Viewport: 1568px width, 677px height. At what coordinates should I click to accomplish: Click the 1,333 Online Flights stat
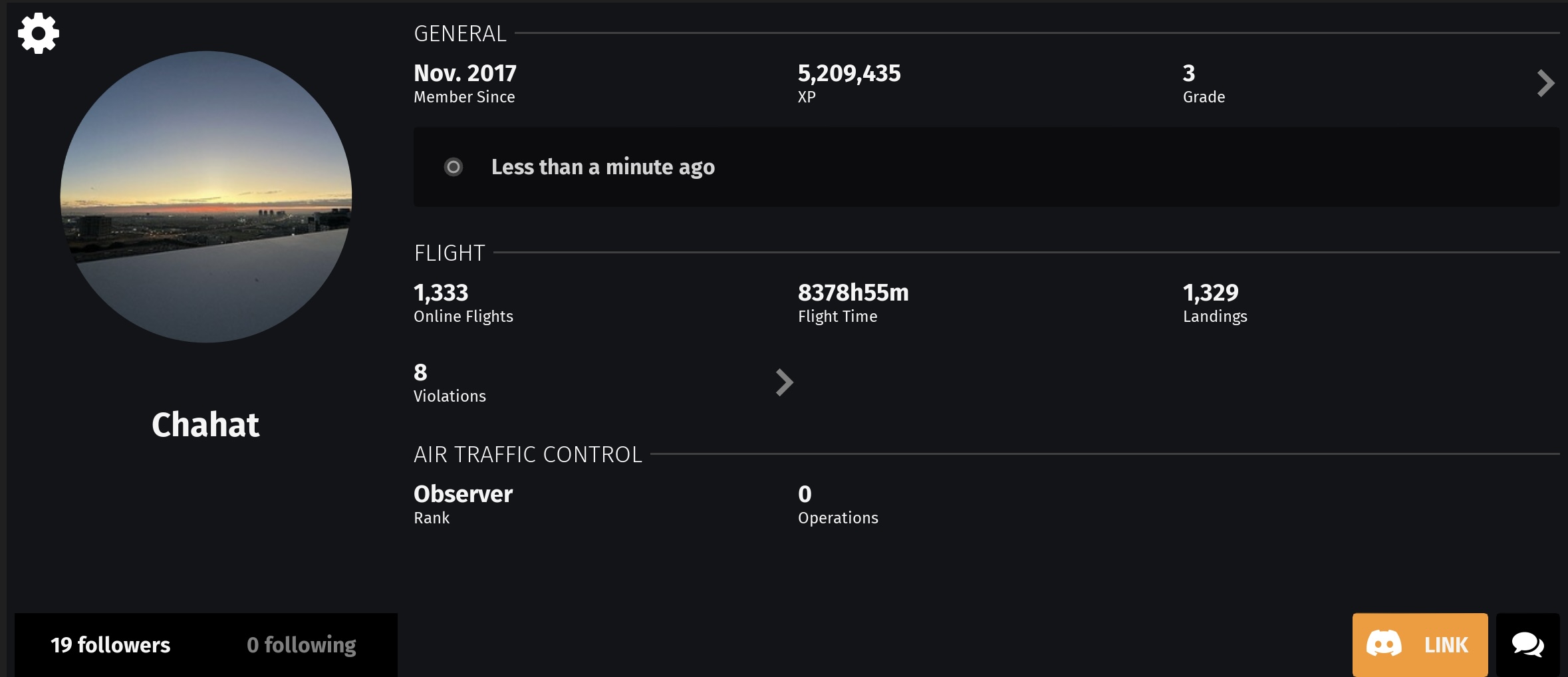tap(463, 303)
